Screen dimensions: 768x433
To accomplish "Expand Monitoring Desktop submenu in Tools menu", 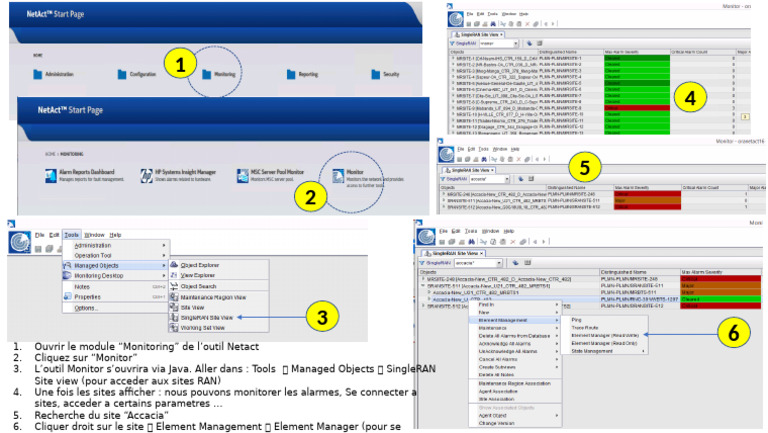I will [x=116, y=276].
